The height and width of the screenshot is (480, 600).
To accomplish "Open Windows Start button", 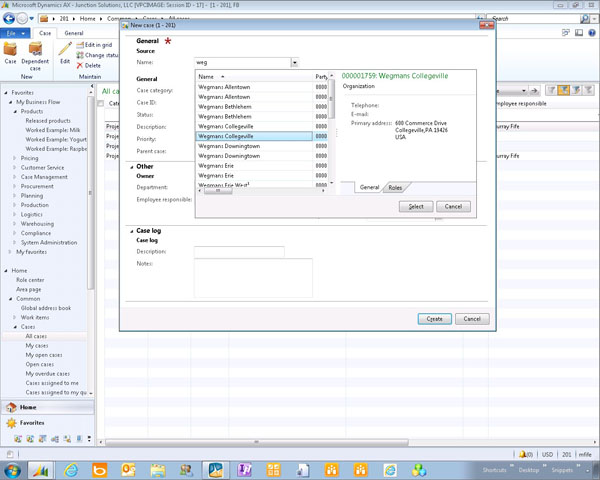I will (12, 470).
